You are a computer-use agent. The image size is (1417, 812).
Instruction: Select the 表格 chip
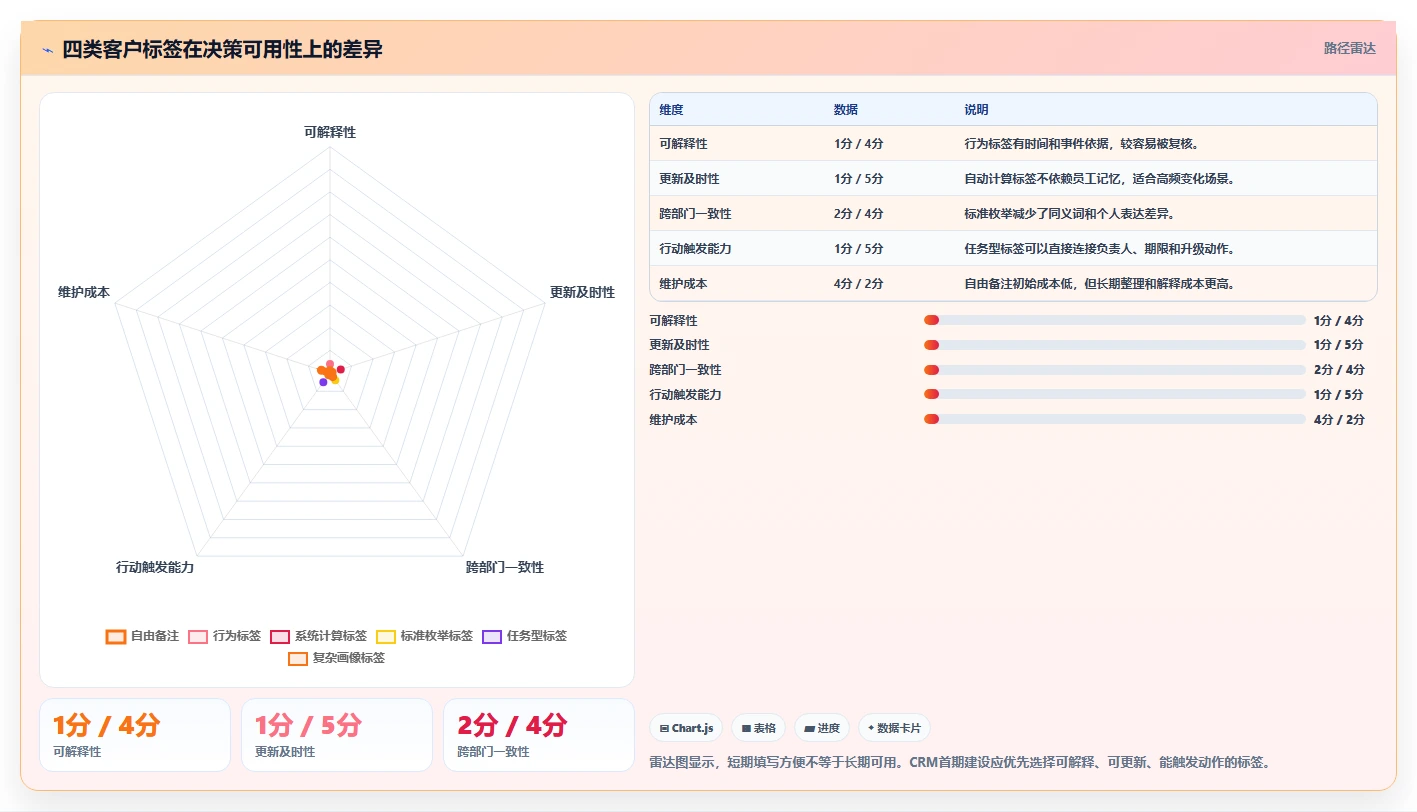coord(759,728)
